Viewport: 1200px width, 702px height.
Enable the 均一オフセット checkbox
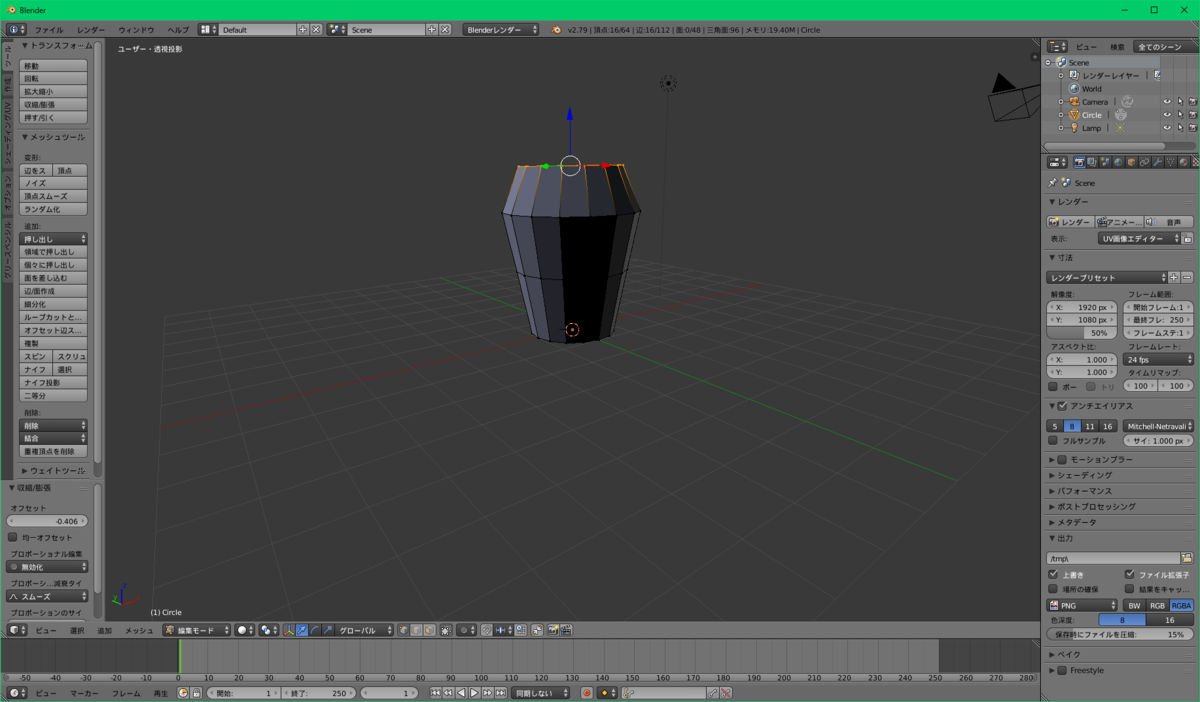[x=13, y=537]
